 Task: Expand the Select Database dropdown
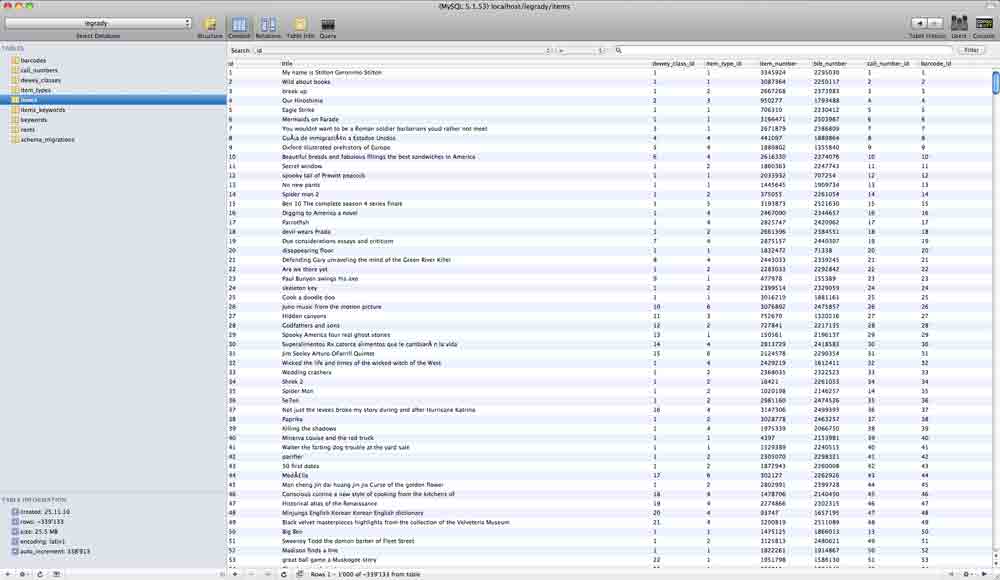click(x=97, y=23)
